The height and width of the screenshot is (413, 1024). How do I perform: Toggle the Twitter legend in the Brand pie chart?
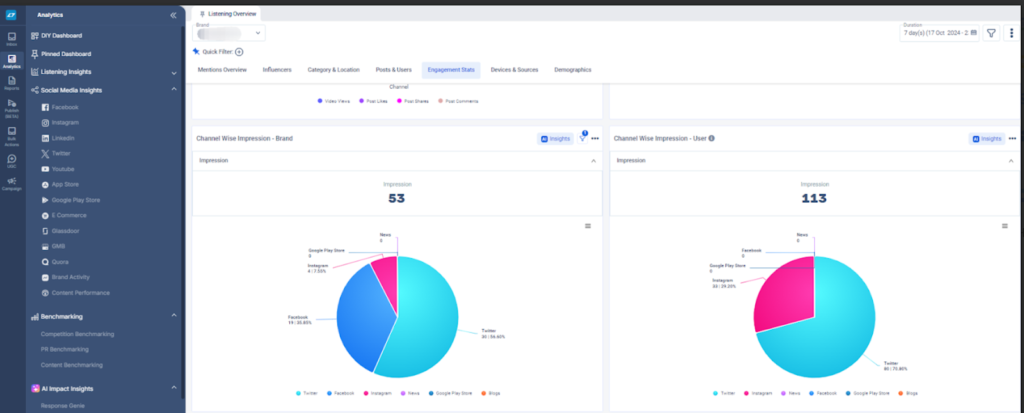coord(308,393)
